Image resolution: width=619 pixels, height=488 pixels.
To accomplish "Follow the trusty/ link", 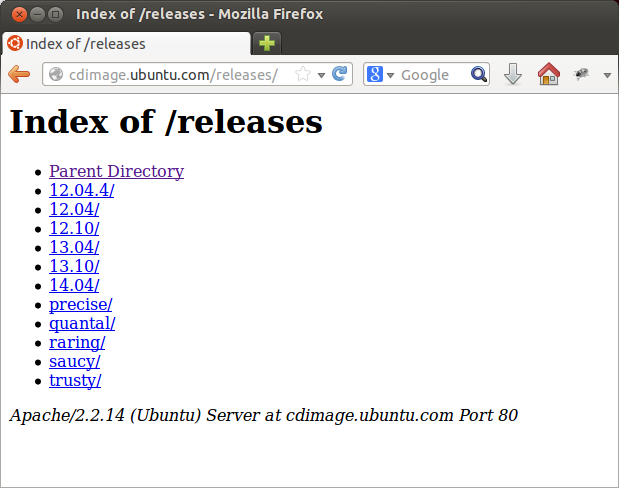I will 75,380.
